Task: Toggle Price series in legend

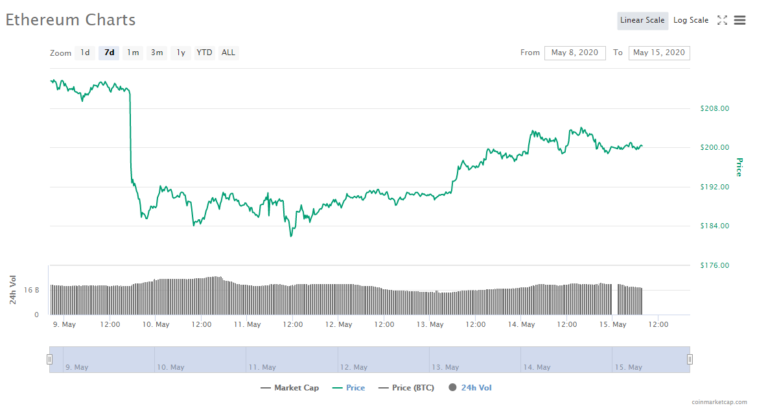Action: tap(348, 388)
